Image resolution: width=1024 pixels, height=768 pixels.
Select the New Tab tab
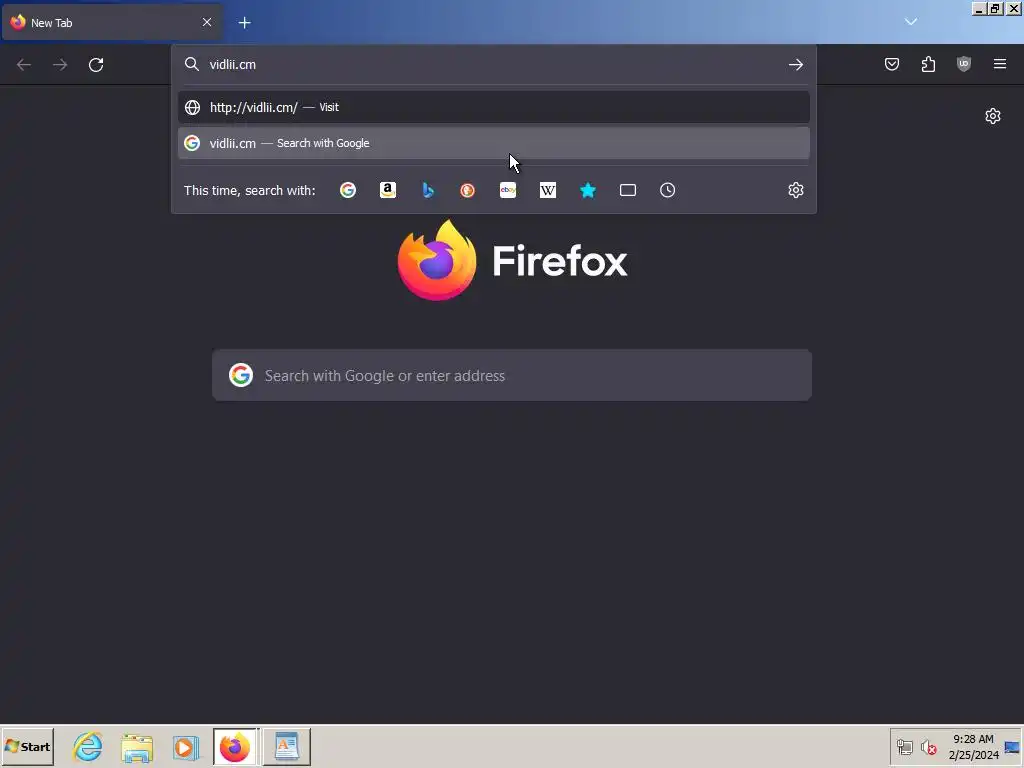[112, 23]
